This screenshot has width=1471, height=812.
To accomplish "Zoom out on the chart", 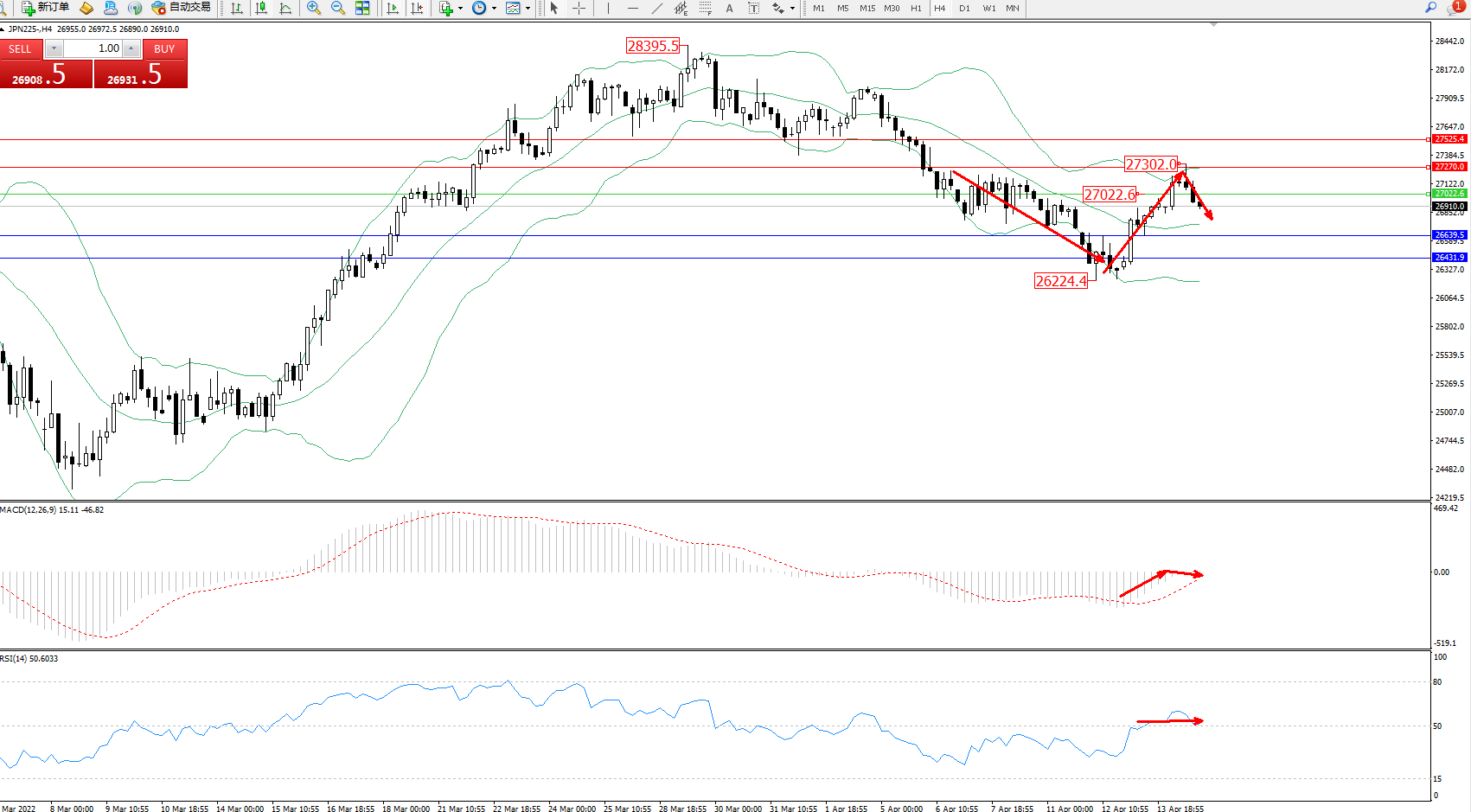I will coord(338,8).
